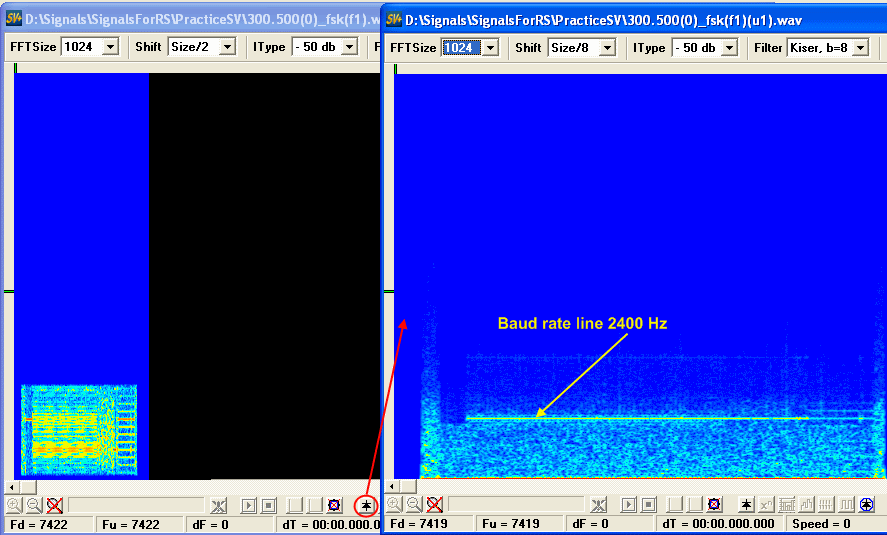Click the red-blue target icon in right window
The height and width of the screenshot is (535, 887).
714,505
